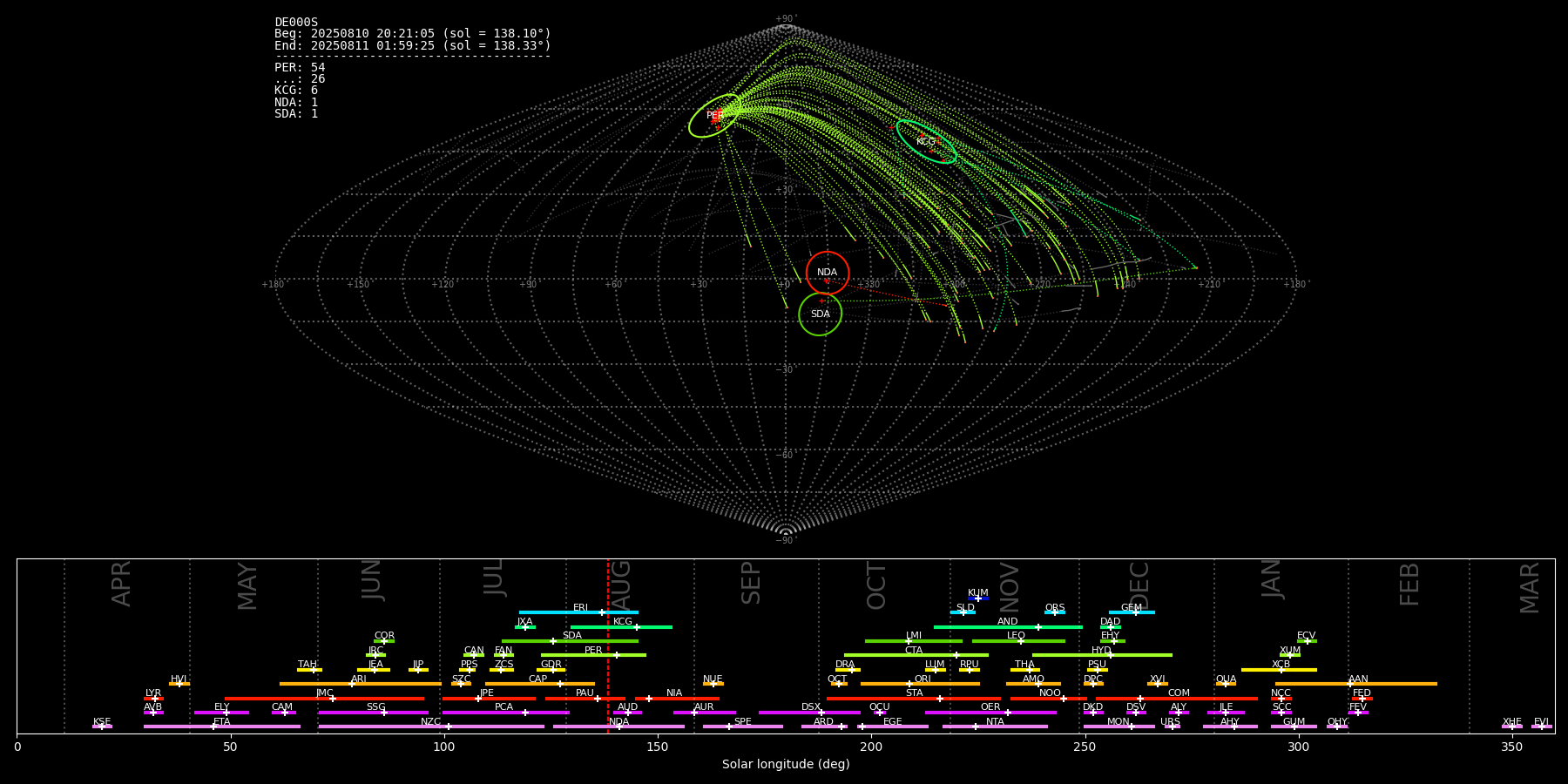Select the pink NZC shower bar
Viewport: 1568px width, 784px height.
(x=431, y=727)
